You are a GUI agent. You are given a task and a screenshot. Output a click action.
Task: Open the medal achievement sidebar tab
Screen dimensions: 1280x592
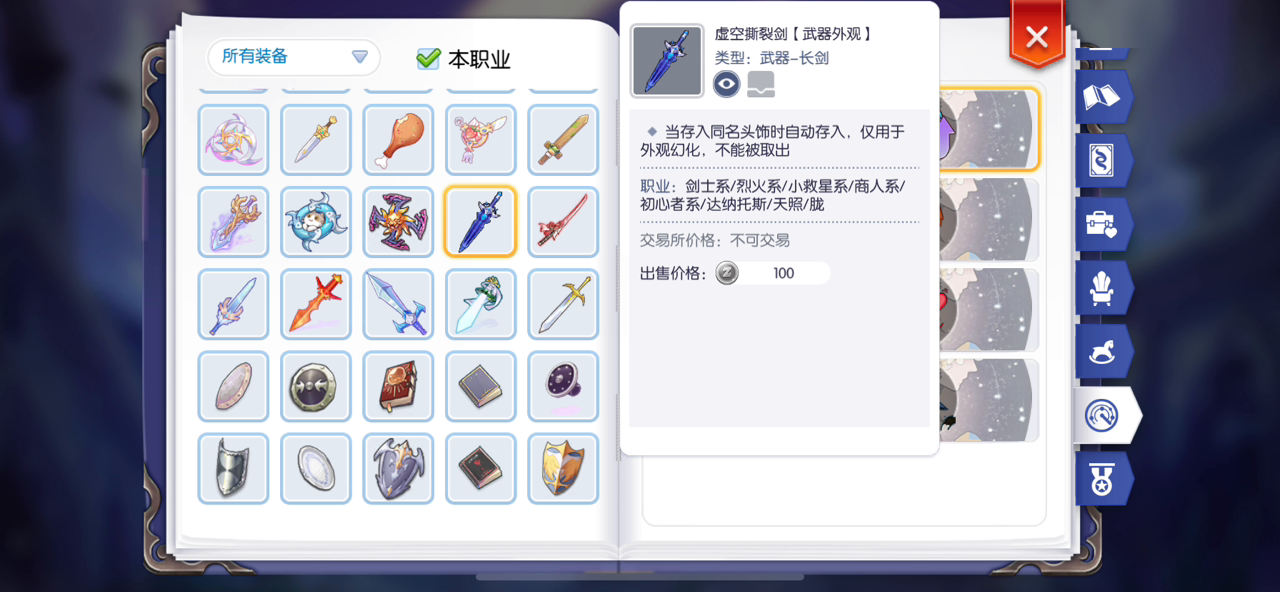(x=1102, y=479)
